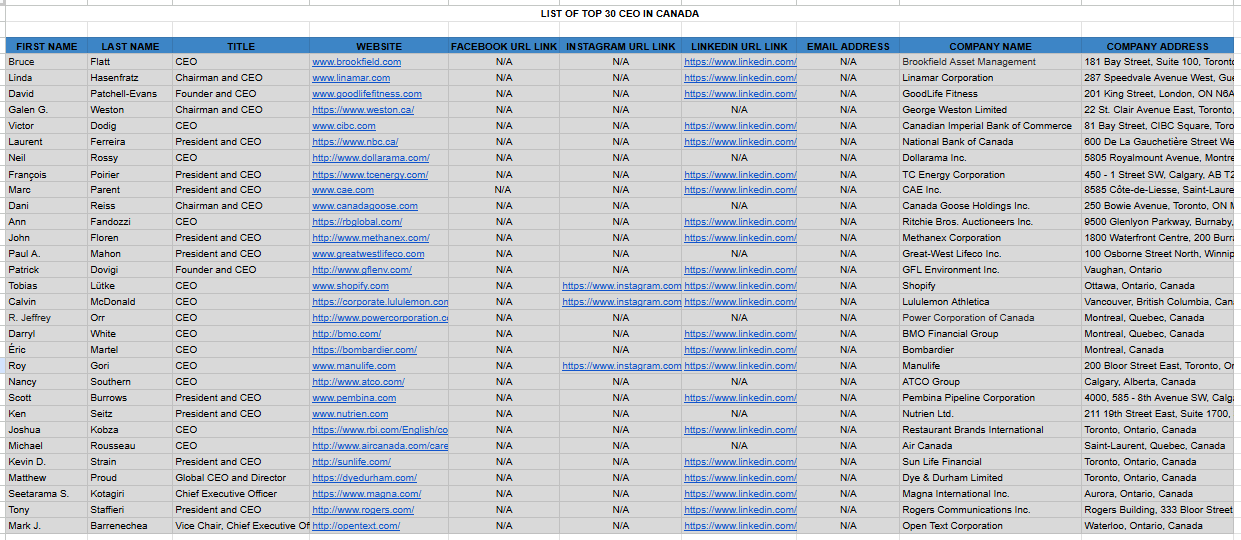Open the www.nutrien.com link
The height and width of the screenshot is (540, 1241).
350,414
